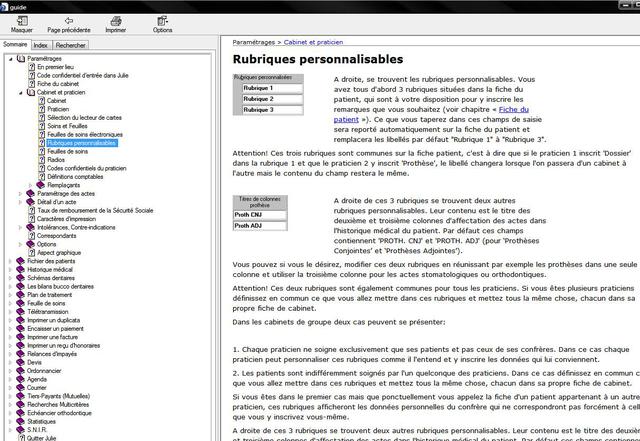Click the Masquer toolbar icon

coord(21,21)
